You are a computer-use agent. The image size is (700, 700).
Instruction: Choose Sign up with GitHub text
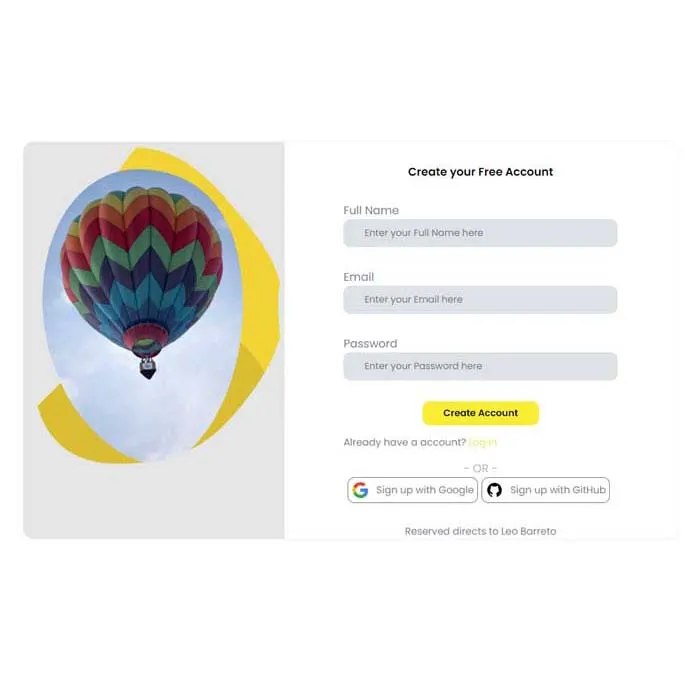coord(556,490)
